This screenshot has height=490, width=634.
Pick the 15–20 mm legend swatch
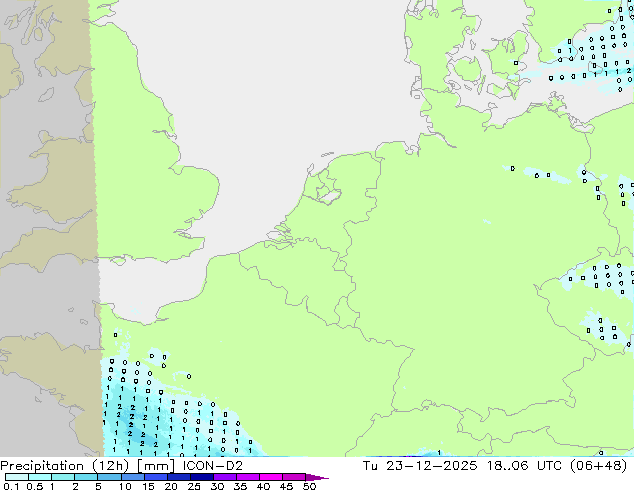[156, 477]
